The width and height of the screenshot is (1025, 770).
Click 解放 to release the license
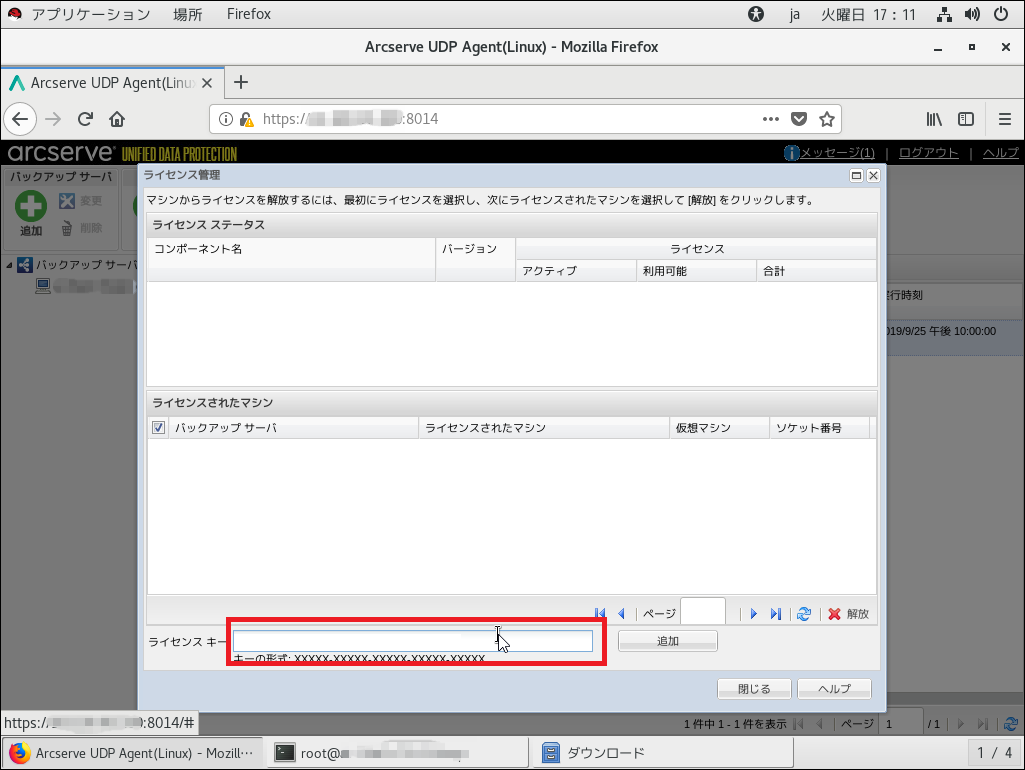pos(849,614)
